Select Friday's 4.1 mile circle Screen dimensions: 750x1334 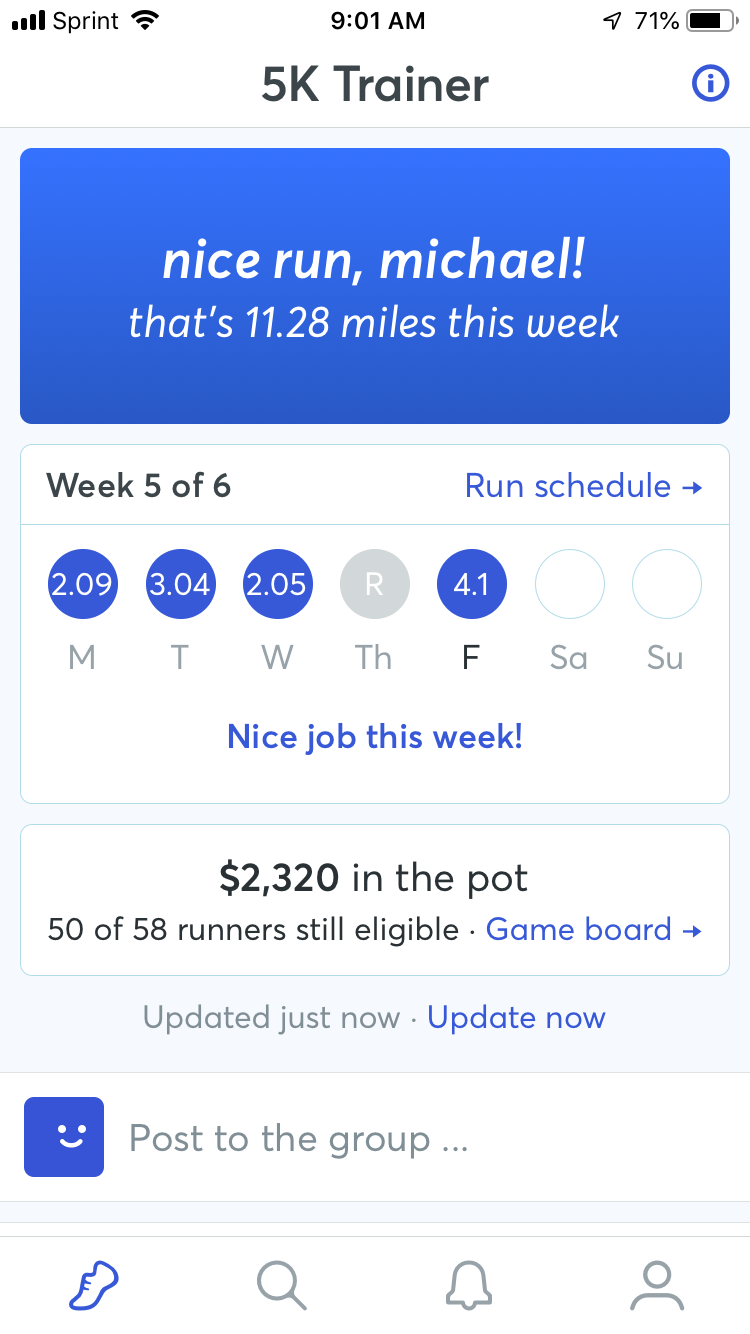[x=471, y=584]
